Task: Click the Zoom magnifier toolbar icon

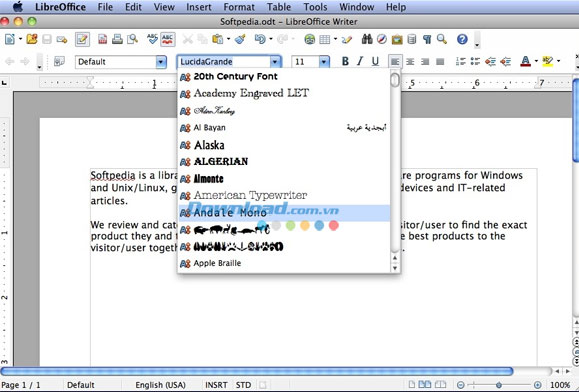Action: [442, 39]
